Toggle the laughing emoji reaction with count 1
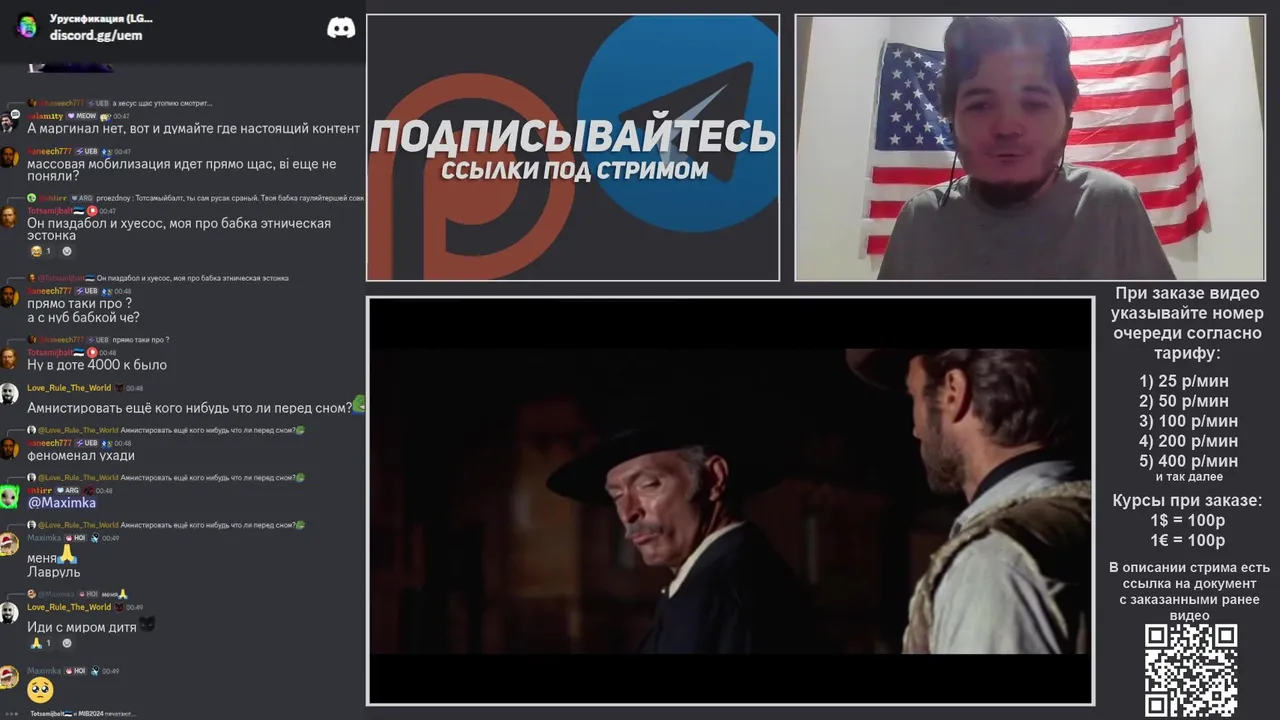The image size is (1280, 720). click(x=41, y=251)
